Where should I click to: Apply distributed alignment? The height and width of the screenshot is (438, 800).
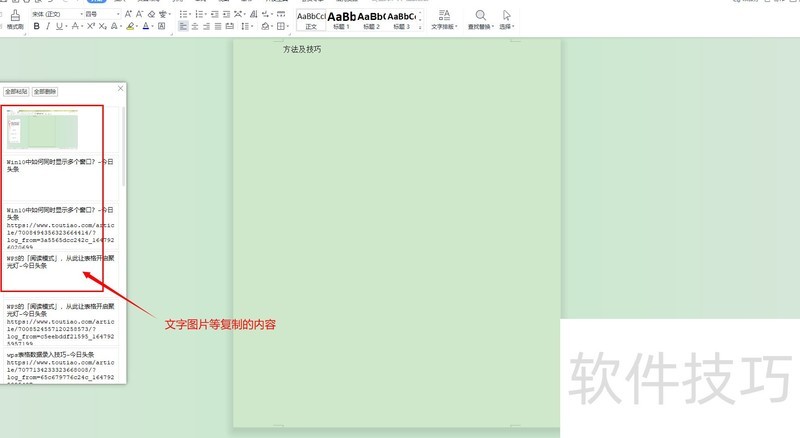[x=230, y=26]
